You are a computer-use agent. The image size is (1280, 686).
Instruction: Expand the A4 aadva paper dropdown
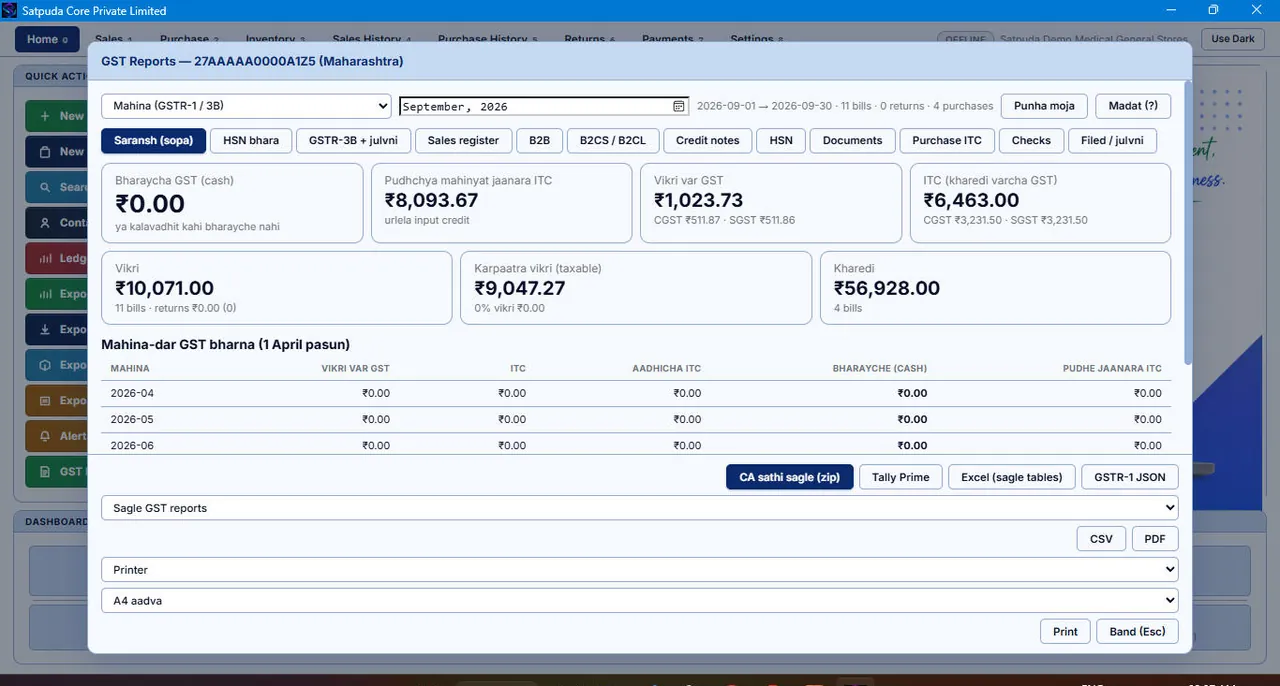640,601
